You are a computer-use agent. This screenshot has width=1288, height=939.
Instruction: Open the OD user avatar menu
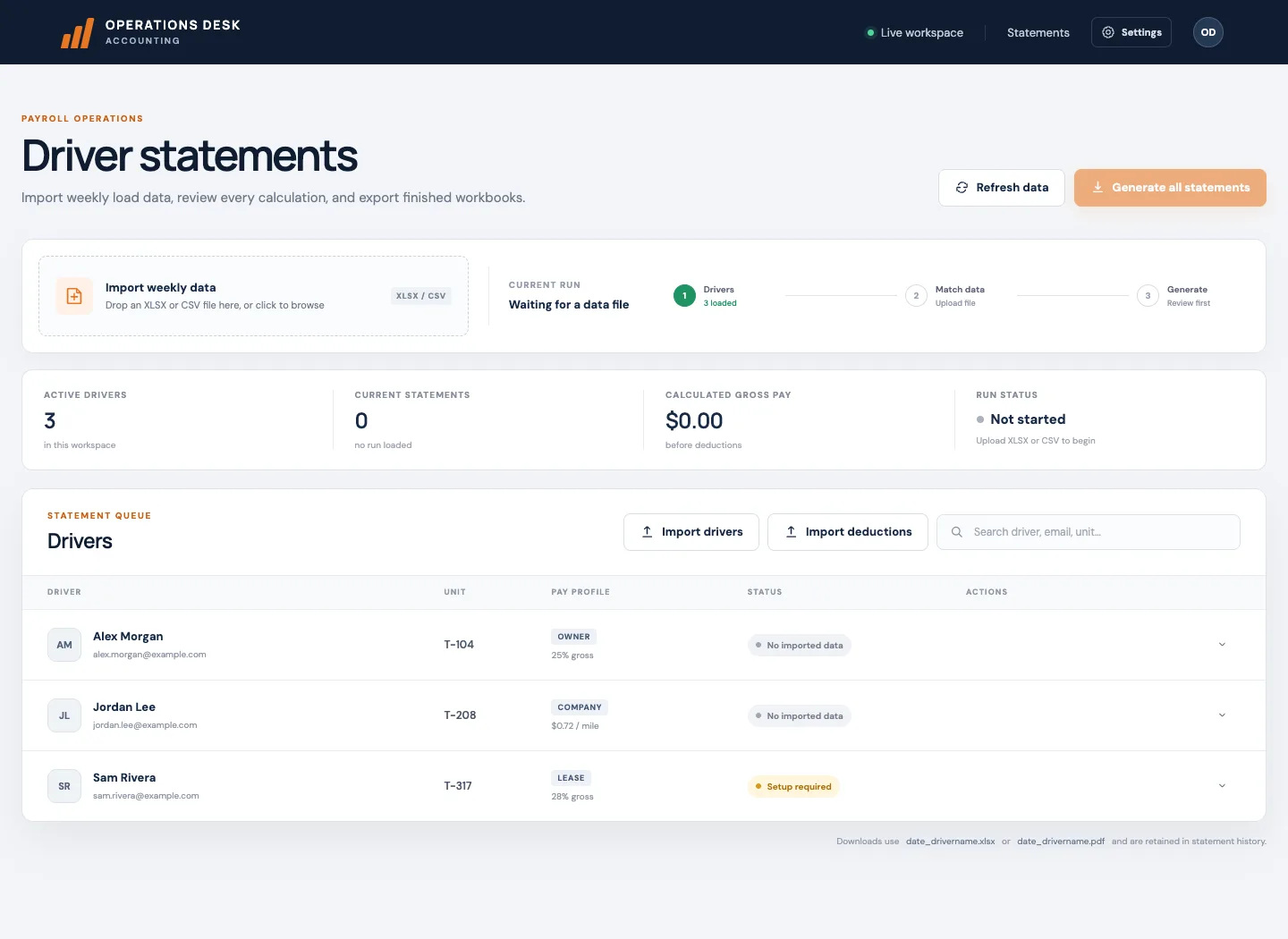coord(1208,32)
